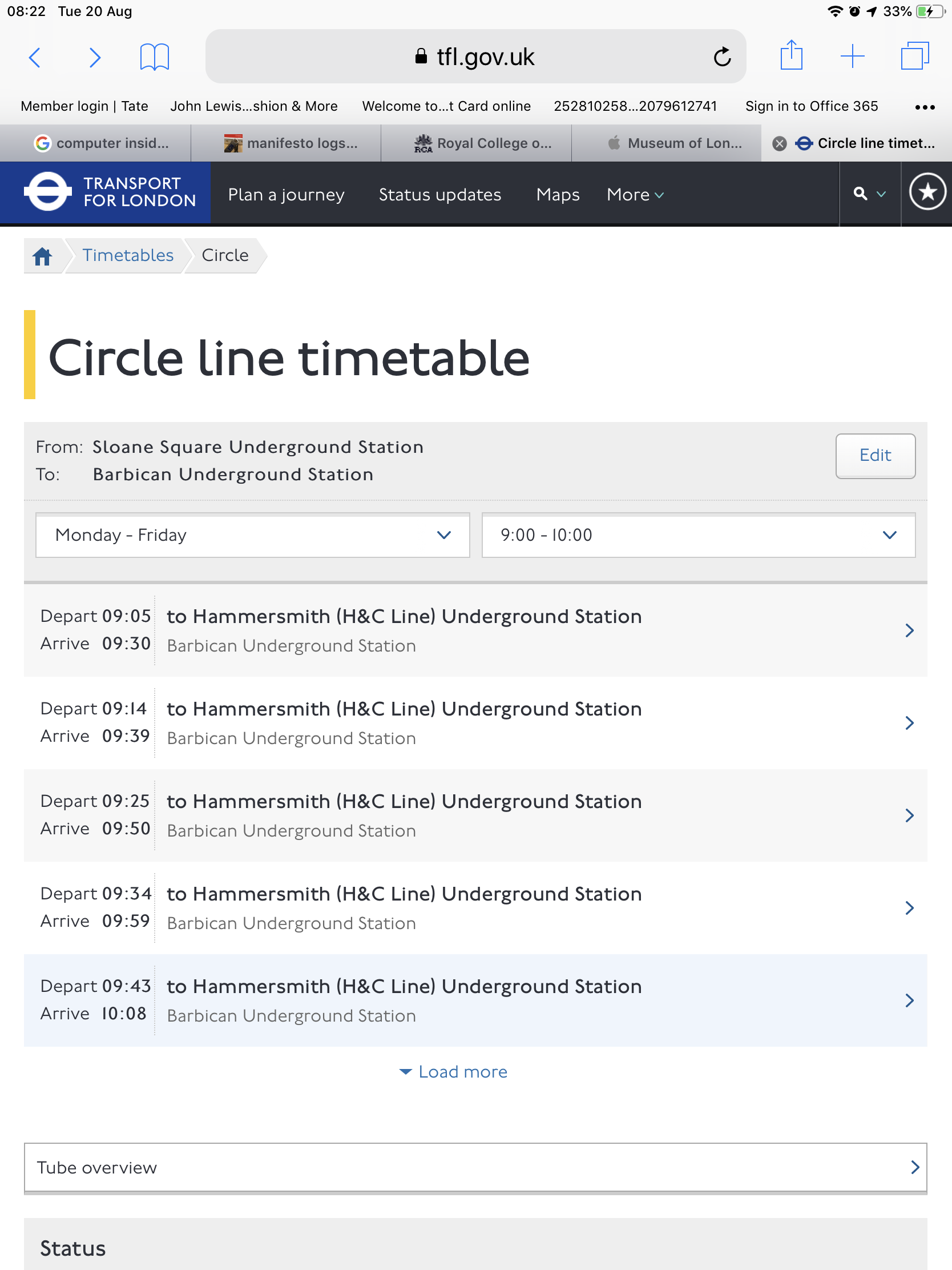The image size is (952, 1270).
Task: Show all open tabs overview
Action: click(914, 57)
